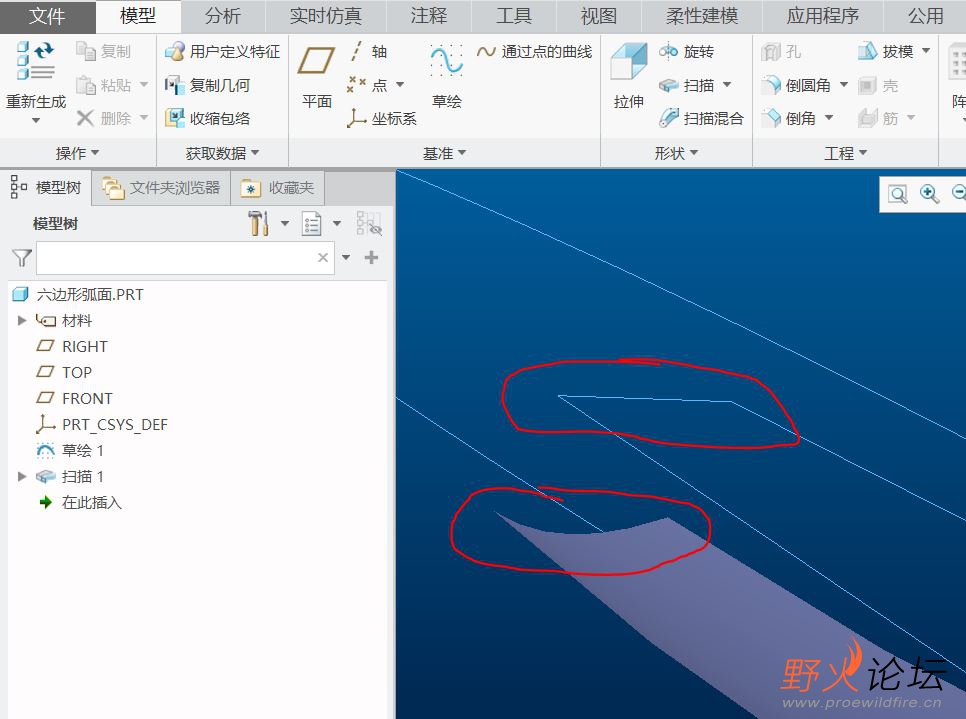
Task: Switch to the 实时仿真 ribbon tab
Action: [325, 16]
